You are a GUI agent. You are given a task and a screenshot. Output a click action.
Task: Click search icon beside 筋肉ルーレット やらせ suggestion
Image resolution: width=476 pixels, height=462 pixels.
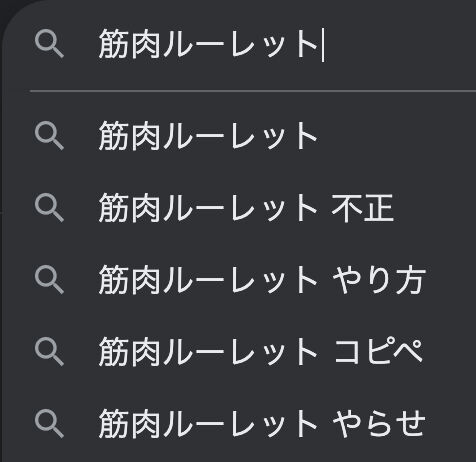click(49, 424)
